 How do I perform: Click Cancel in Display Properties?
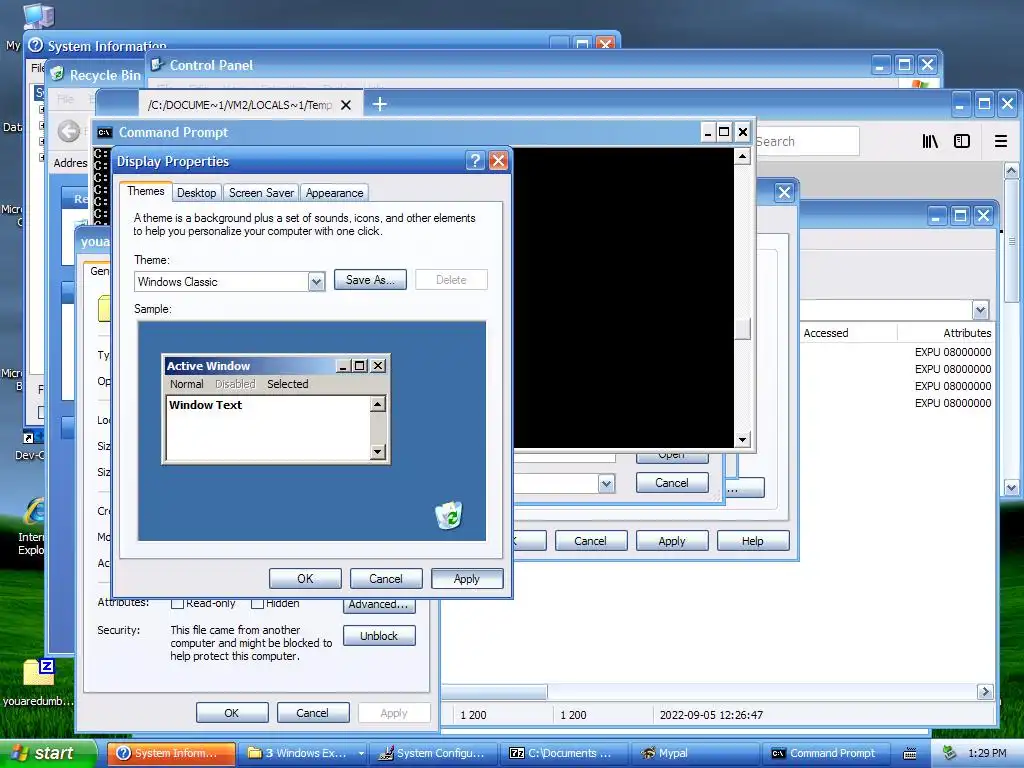click(386, 579)
